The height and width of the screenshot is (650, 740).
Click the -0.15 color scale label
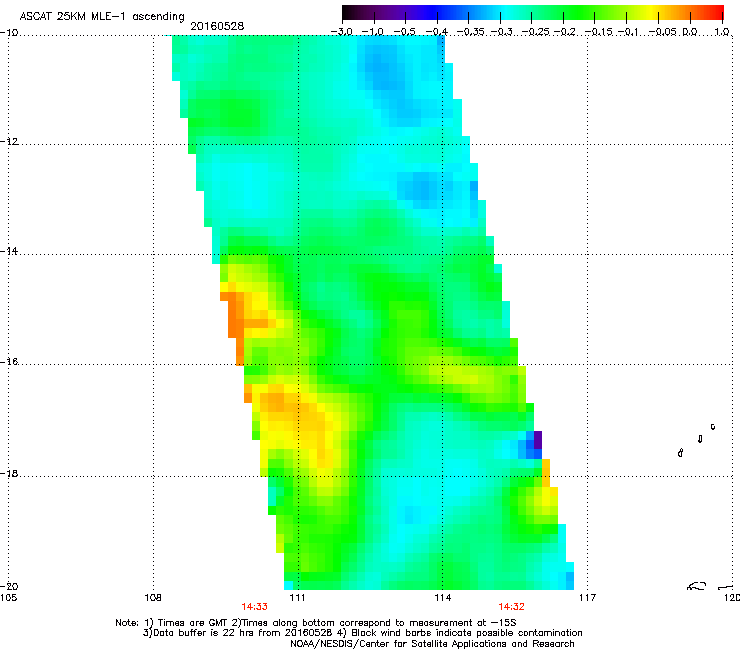click(598, 32)
